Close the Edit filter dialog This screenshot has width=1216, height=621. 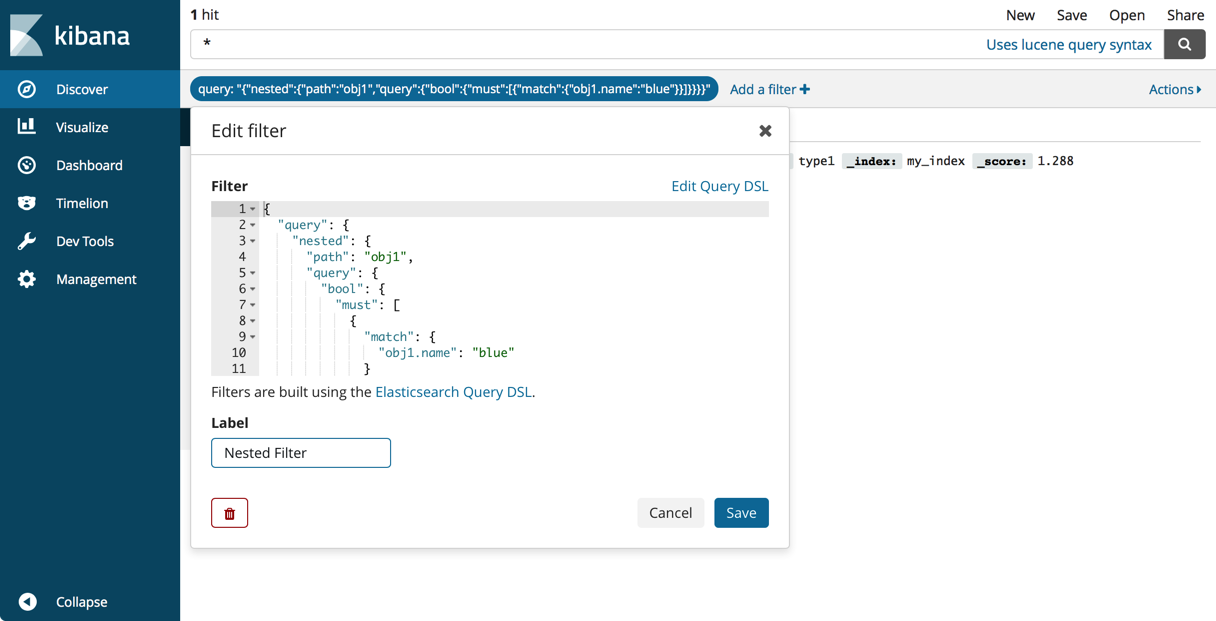pos(765,131)
